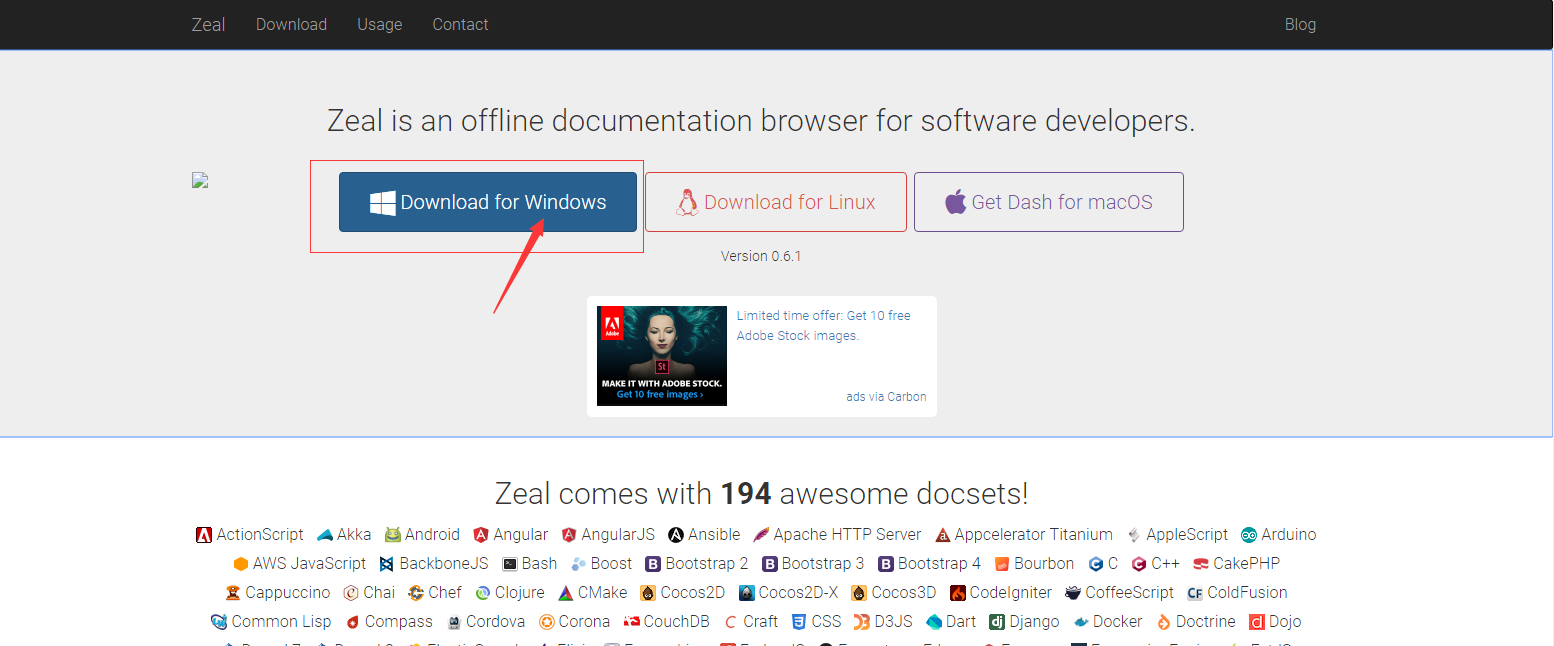Viewport: 1554px width, 646px height.
Task: Click the Bootstrap 3 text label
Action: [x=823, y=564]
